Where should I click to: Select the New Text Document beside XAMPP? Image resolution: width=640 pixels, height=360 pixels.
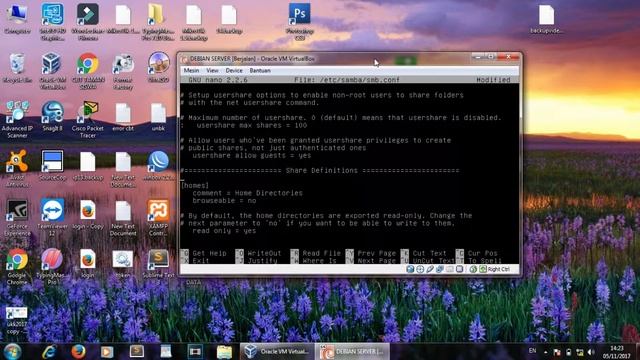pos(123,217)
